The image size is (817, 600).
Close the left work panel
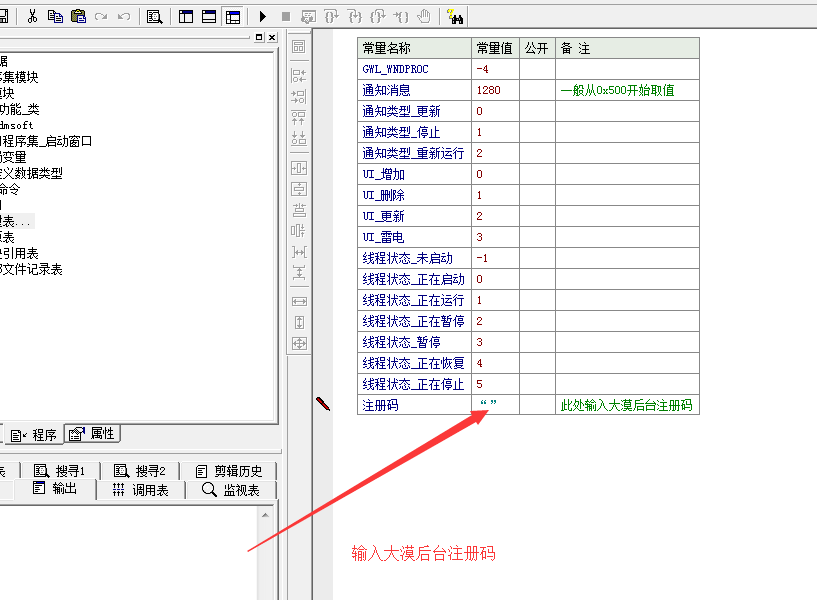click(x=272, y=37)
